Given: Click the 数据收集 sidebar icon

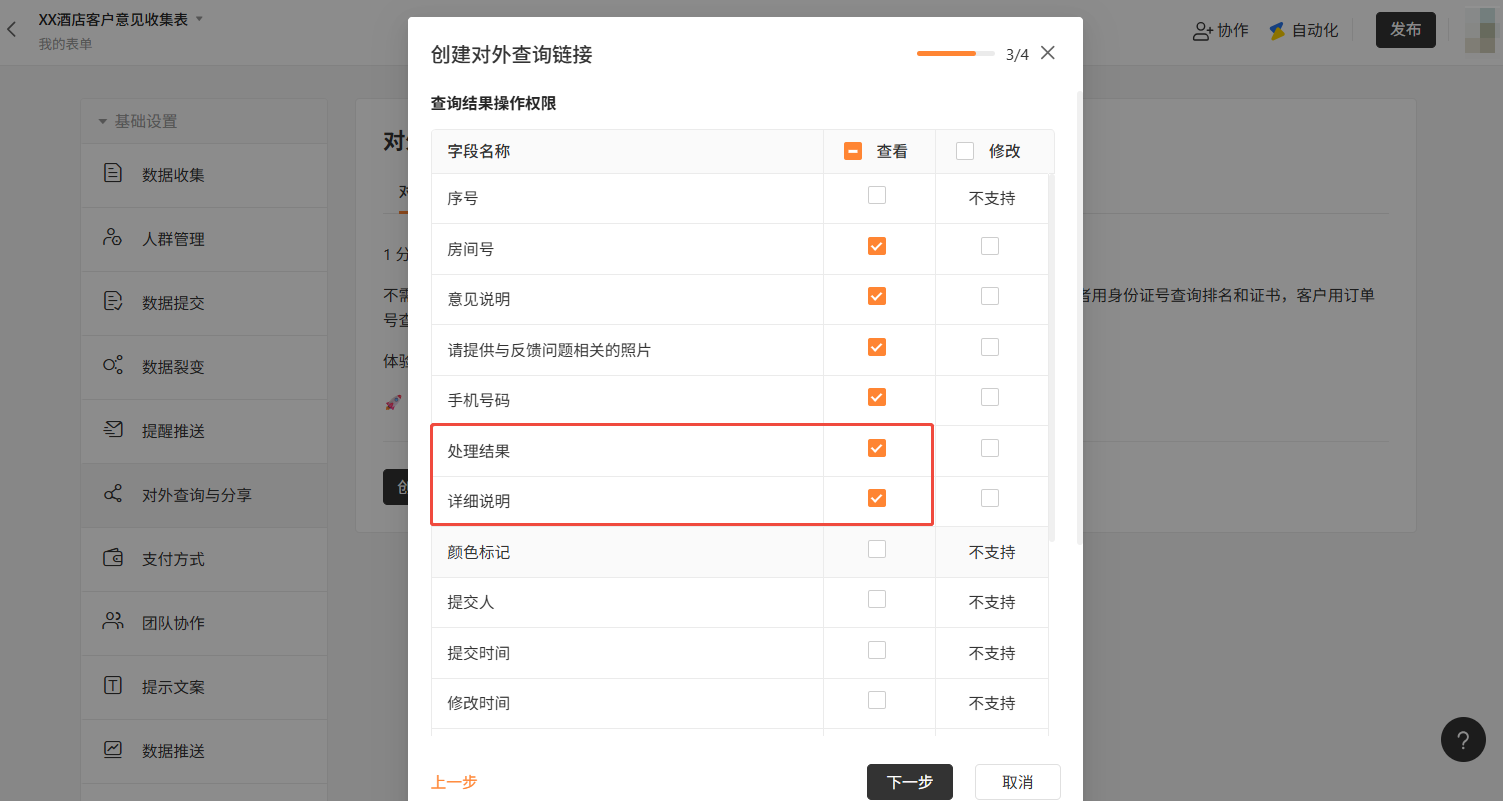Looking at the screenshot, I should 113,174.
